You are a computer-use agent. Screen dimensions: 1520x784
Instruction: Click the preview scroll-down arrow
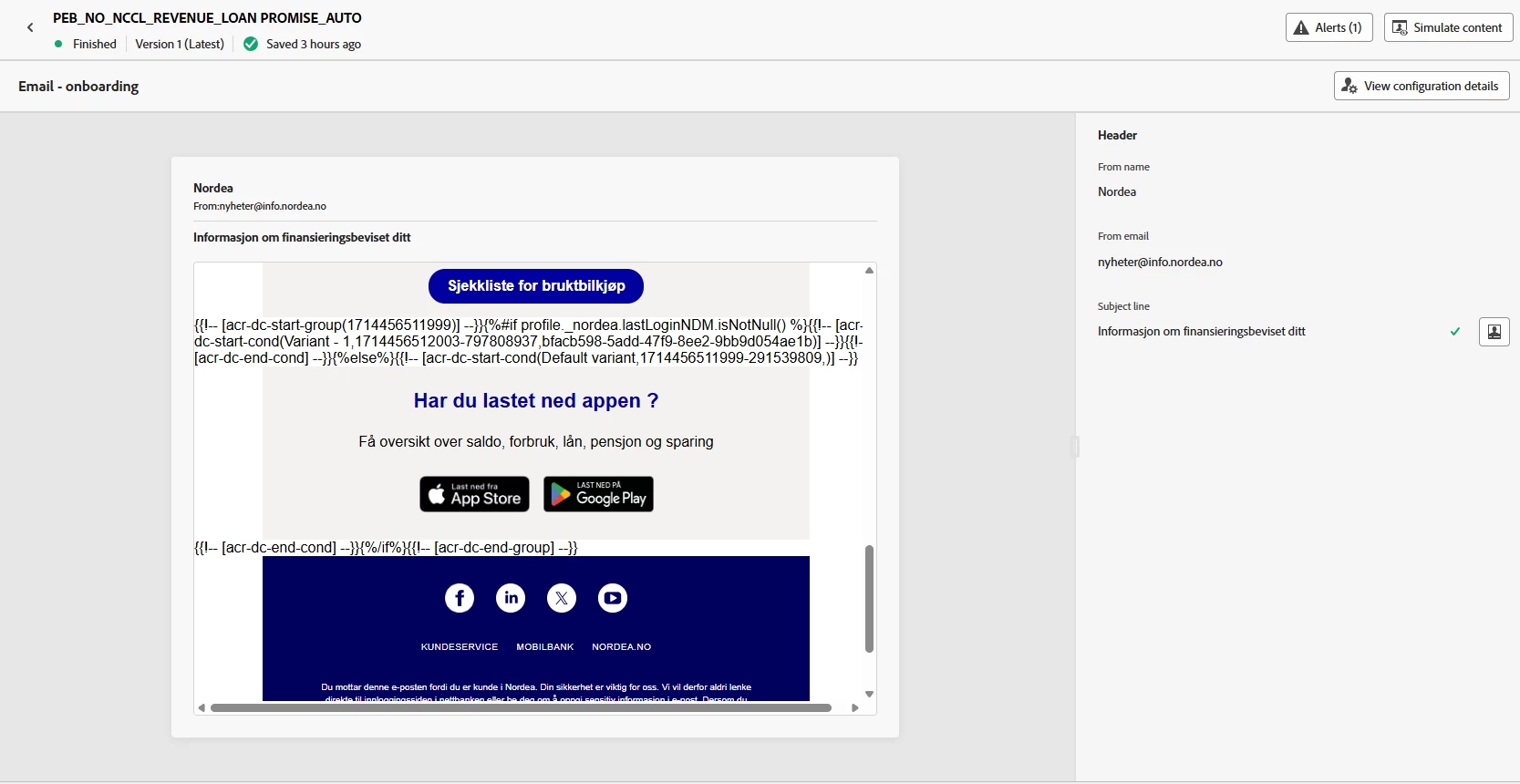pyautogui.click(x=869, y=694)
